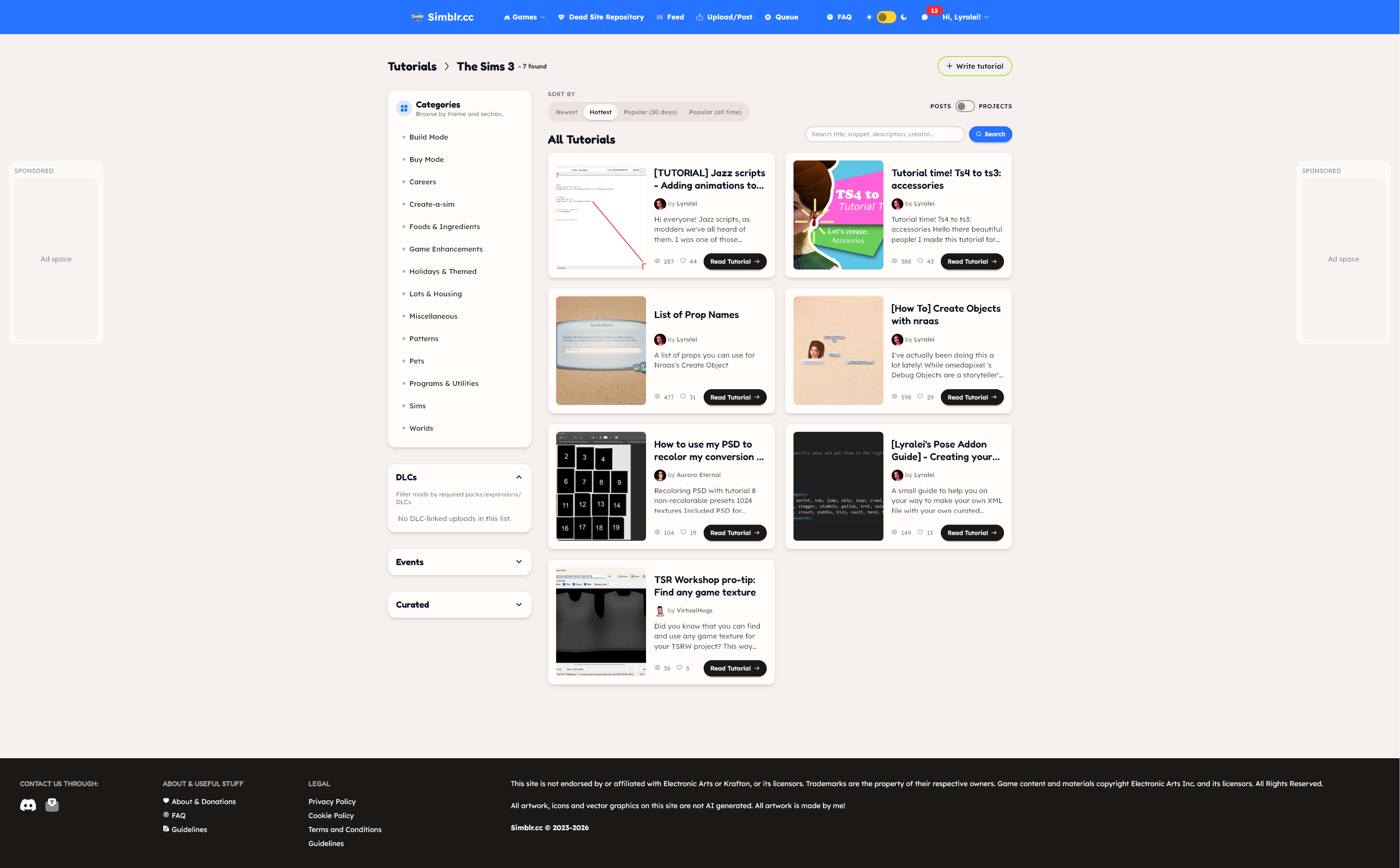Sort by Popular (30 days)

[650, 112]
